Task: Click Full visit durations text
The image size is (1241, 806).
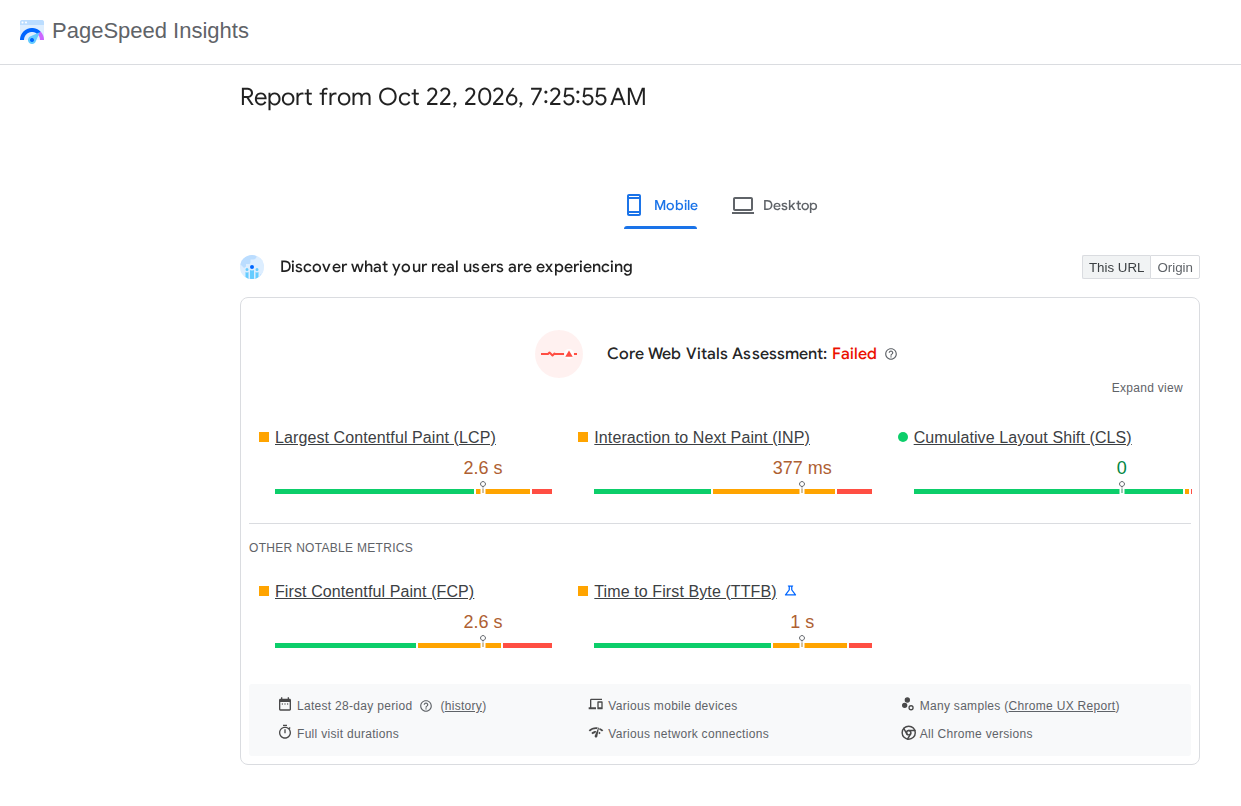Action: click(x=348, y=734)
